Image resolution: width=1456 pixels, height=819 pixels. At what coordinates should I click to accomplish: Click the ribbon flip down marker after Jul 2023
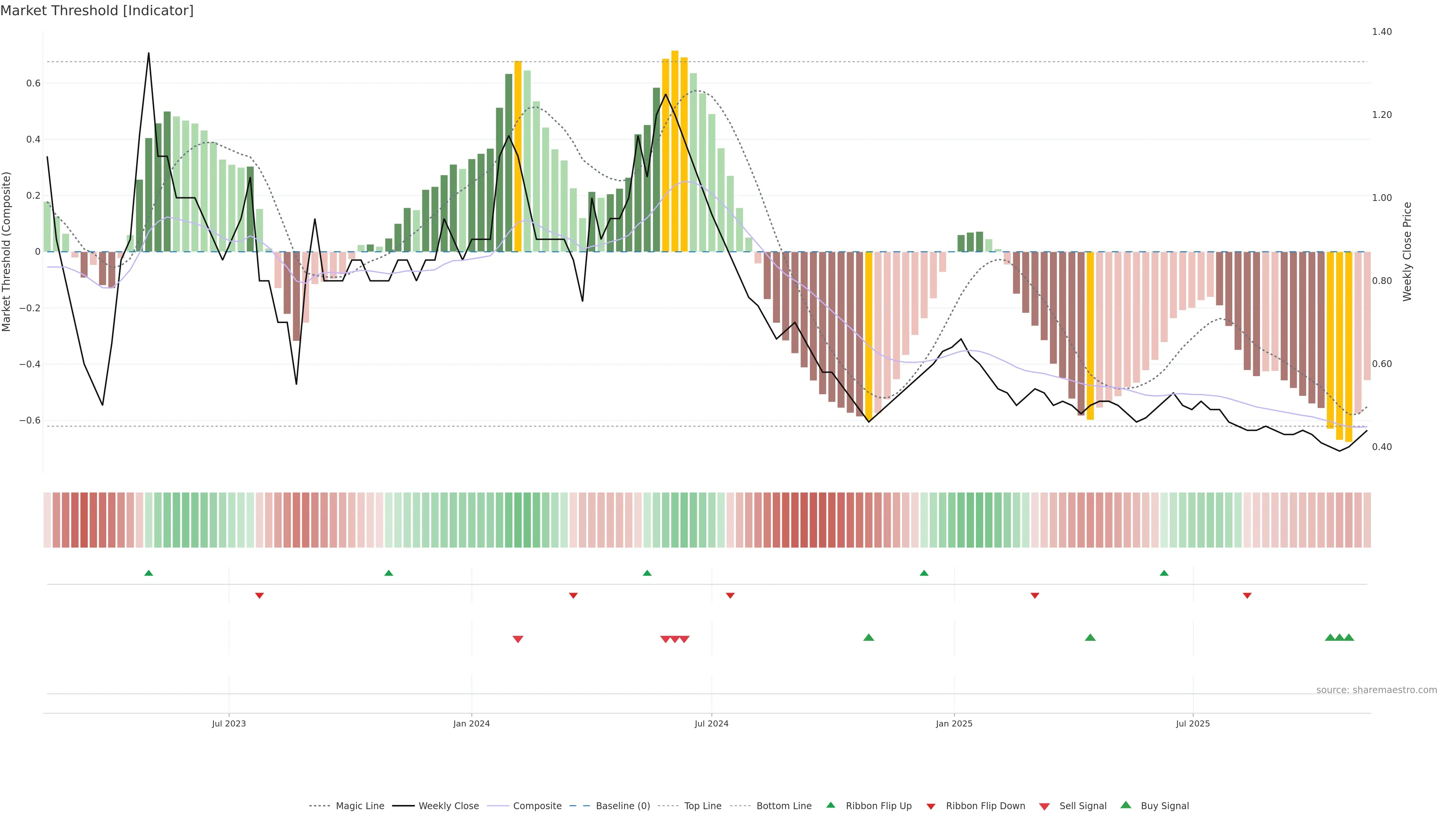259,596
